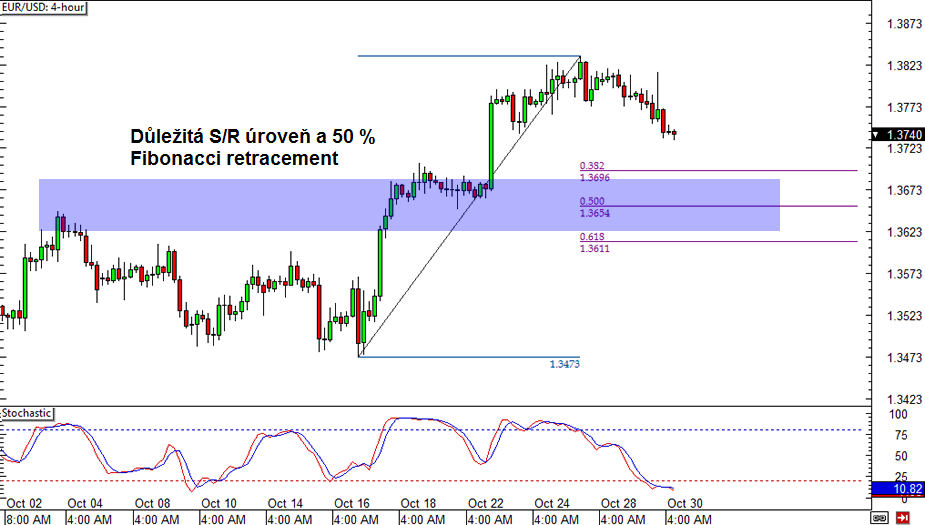The height and width of the screenshot is (525, 925).
Task: Click the 1.3473 swing low price label
Action: 565,364
